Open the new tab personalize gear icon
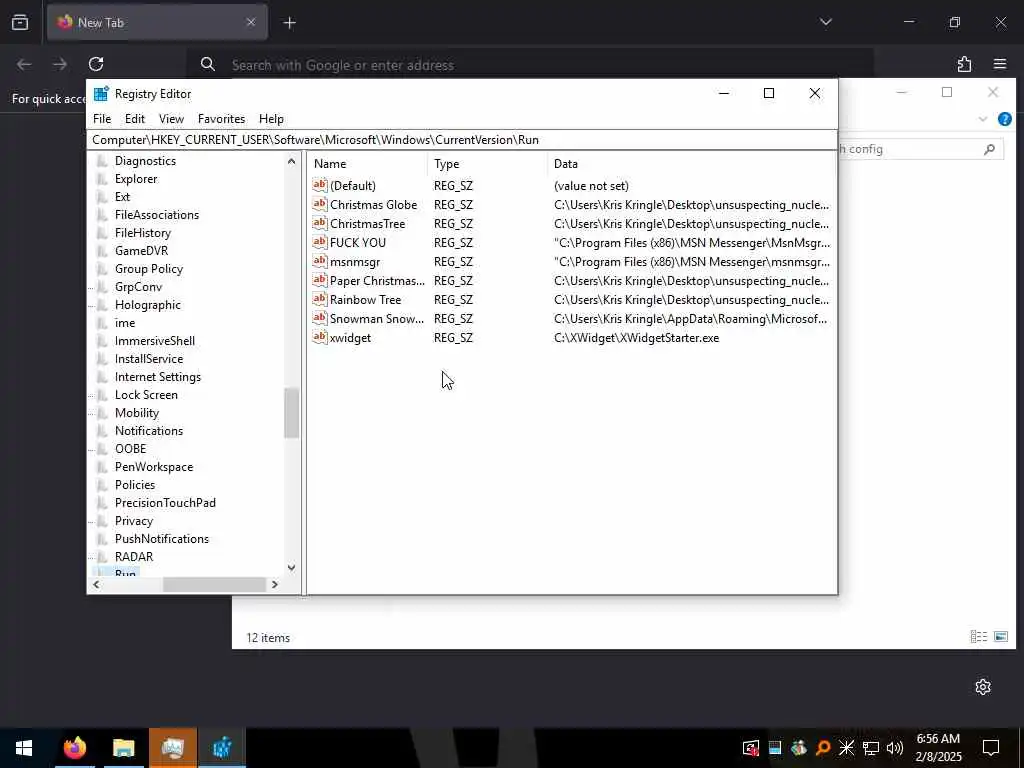1024x768 pixels. (983, 686)
